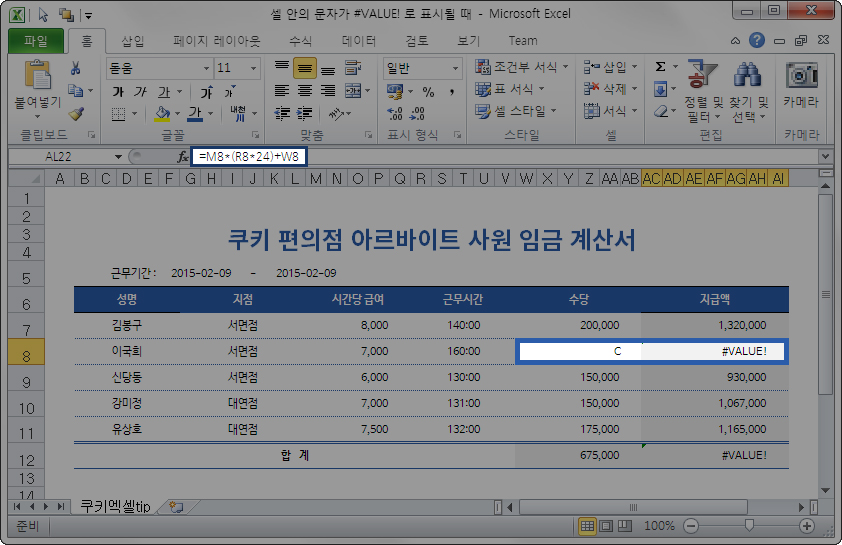
Task: Switch to Formulas tab
Action: click(300, 41)
